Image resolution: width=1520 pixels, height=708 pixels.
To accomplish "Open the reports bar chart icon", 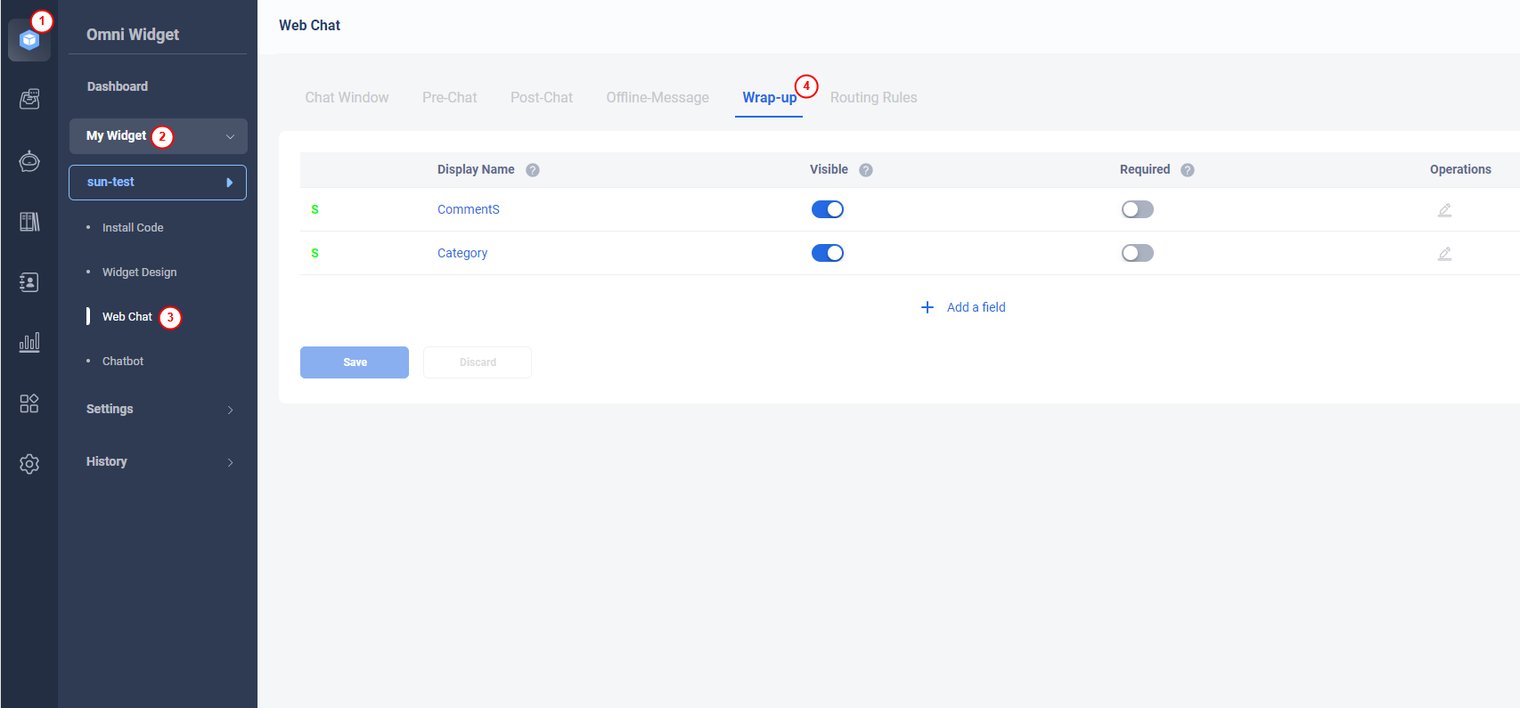I will point(29,343).
